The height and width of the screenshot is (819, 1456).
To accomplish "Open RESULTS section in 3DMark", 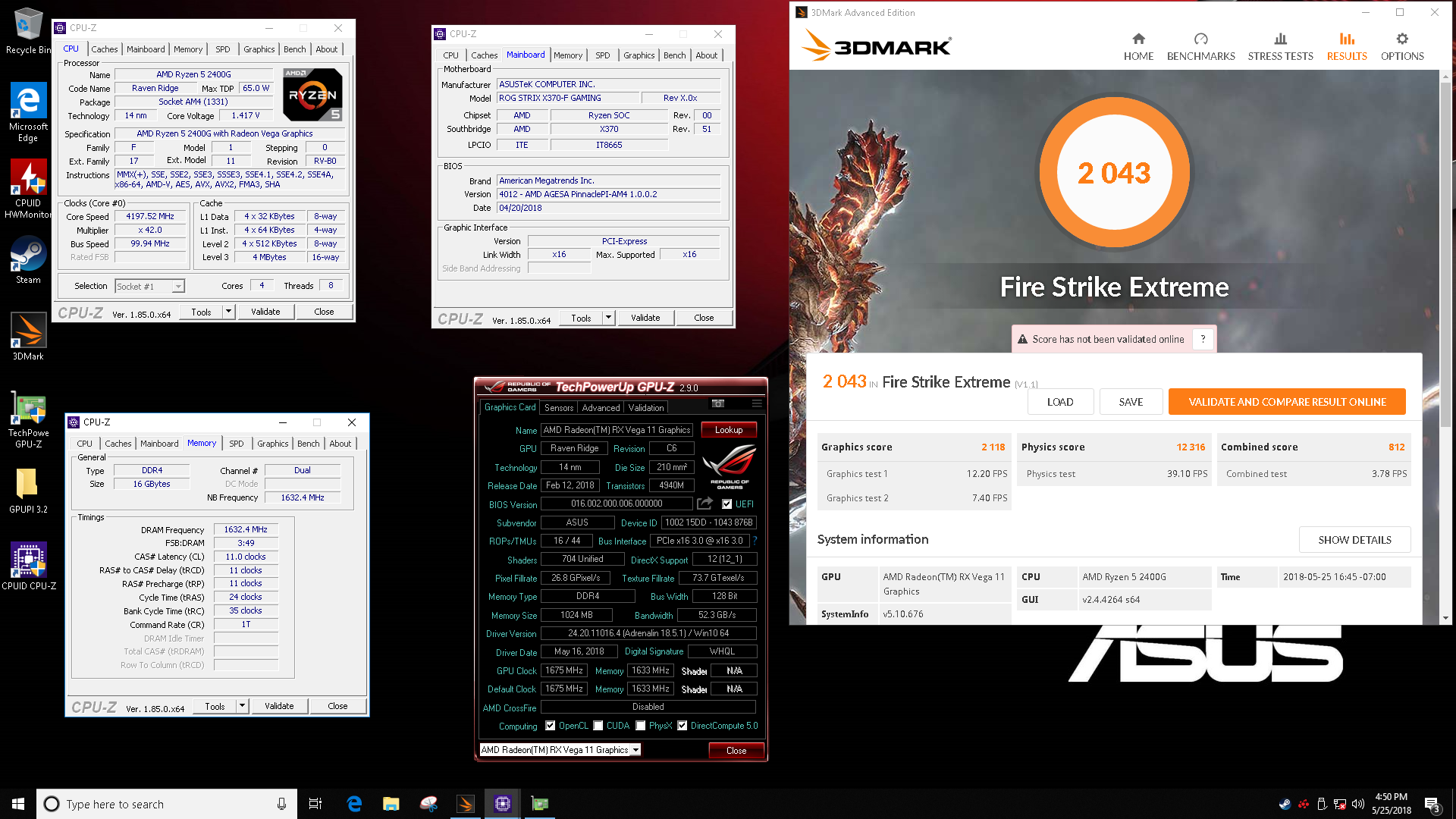I will pyautogui.click(x=1347, y=47).
